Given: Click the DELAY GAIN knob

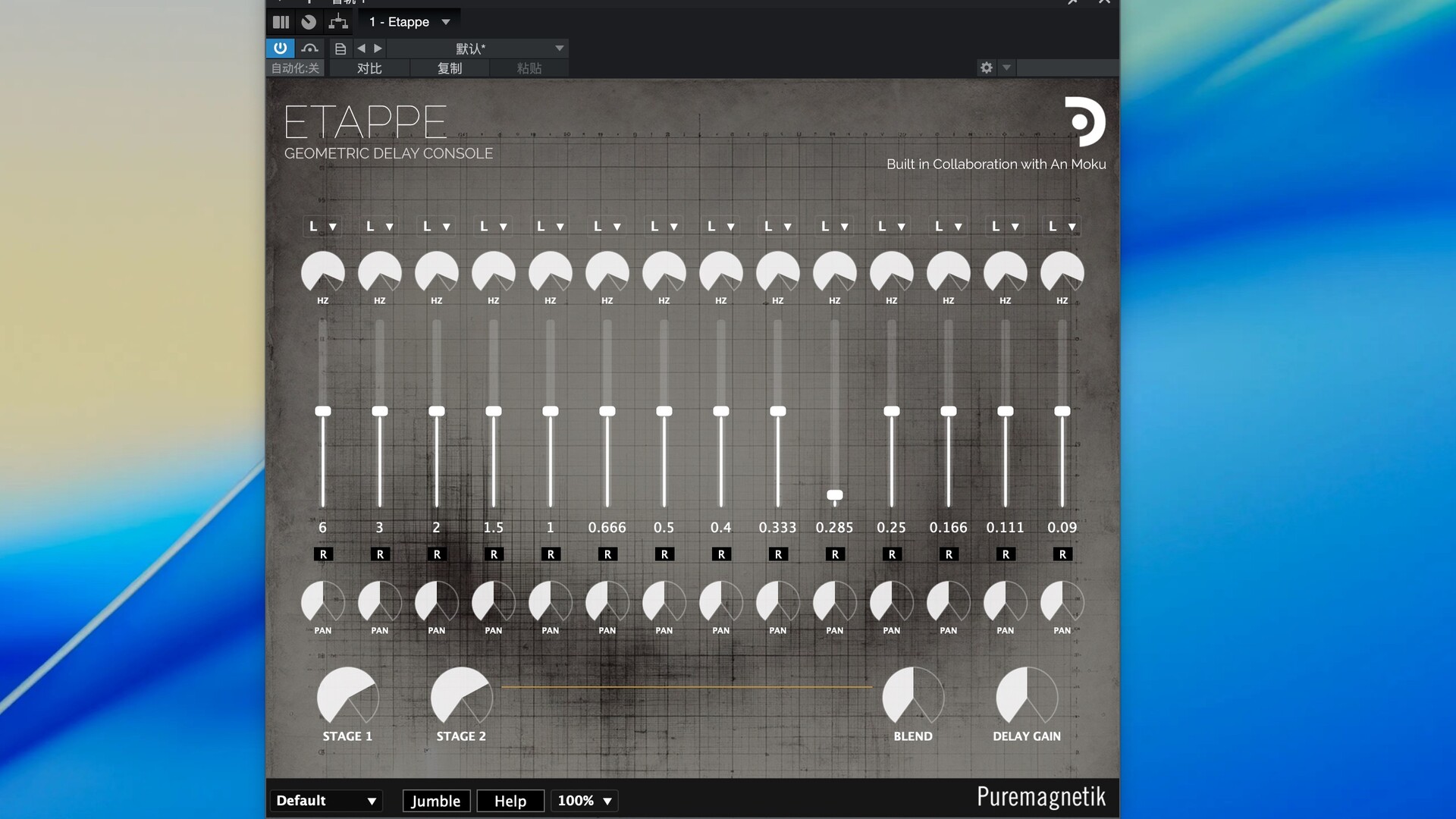Looking at the screenshot, I should (1027, 697).
